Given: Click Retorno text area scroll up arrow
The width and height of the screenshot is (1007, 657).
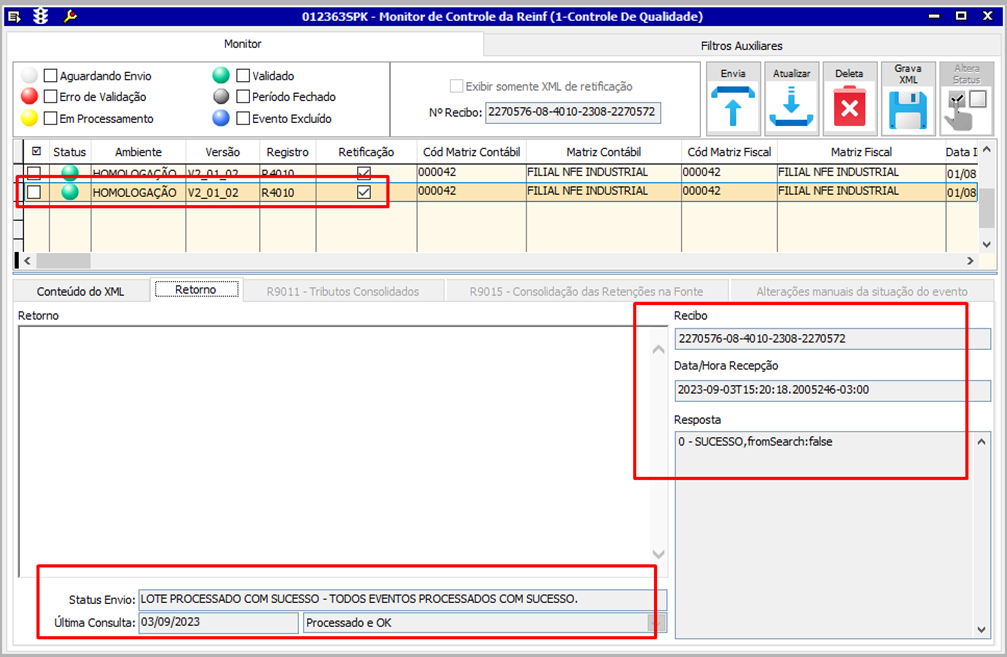Looking at the screenshot, I should click(x=658, y=349).
